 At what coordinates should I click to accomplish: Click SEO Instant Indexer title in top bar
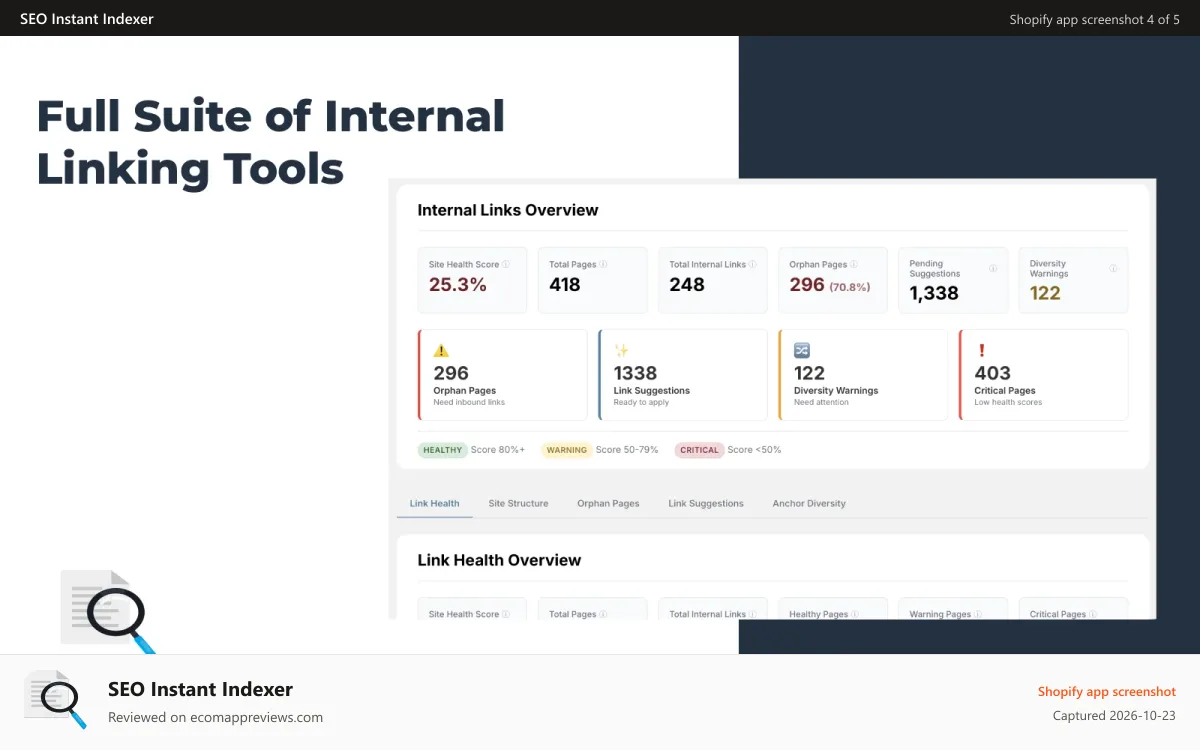[87, 19]
